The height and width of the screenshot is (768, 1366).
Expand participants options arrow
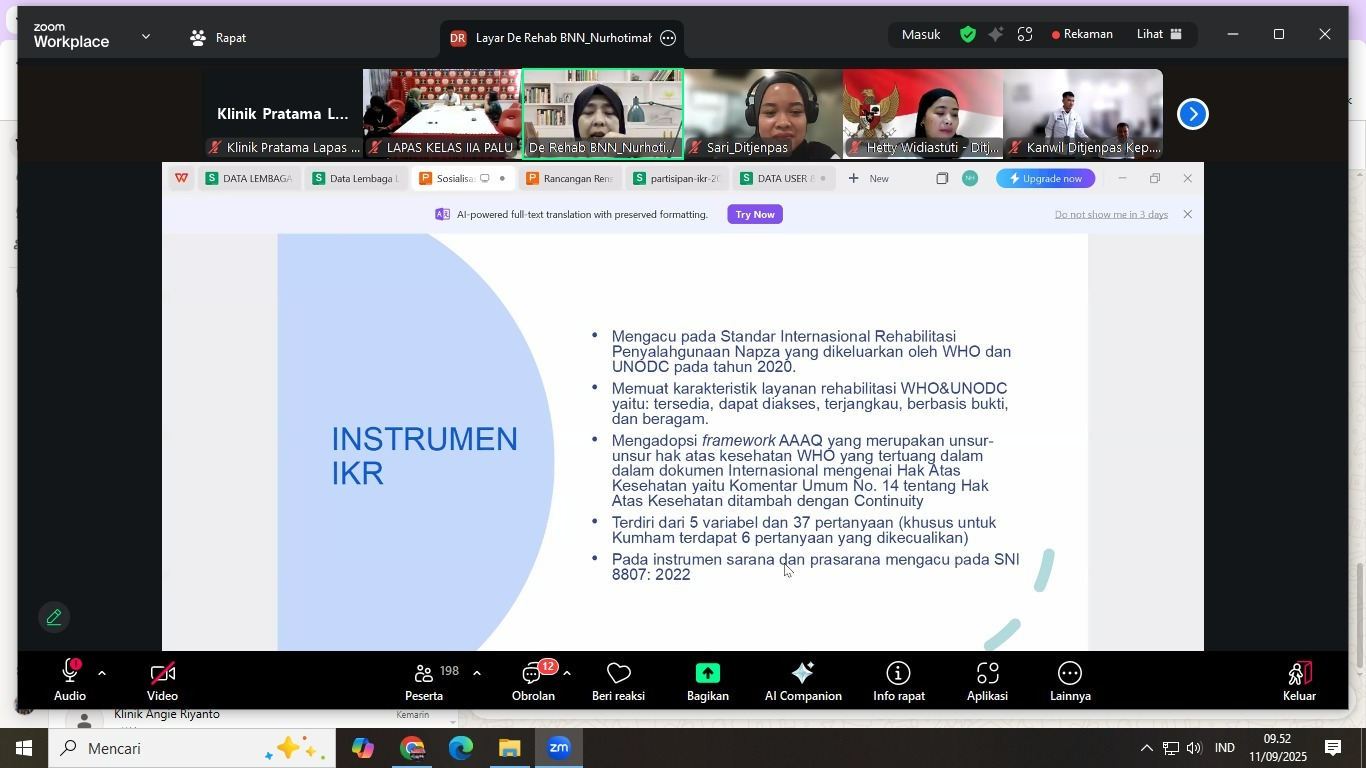click(476, 674)
